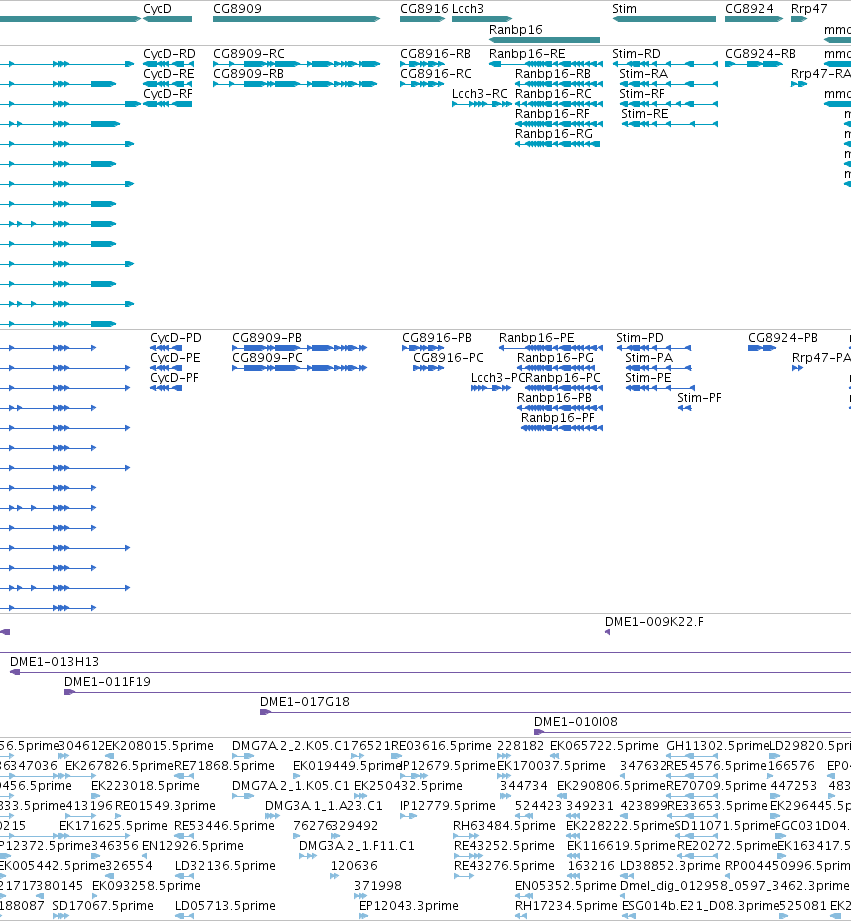
Task: Open BAC clone DME1-011F19
Action: (107, 682)
